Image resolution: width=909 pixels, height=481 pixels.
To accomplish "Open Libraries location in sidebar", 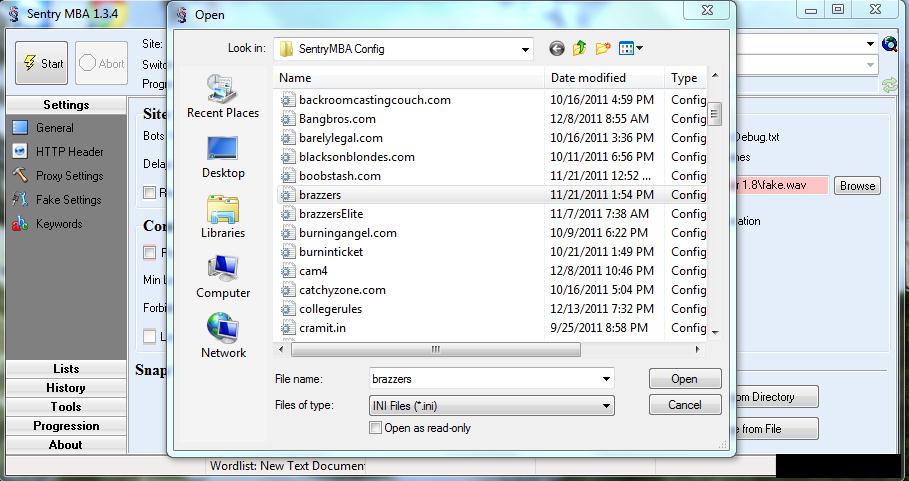I will pyautogui.click(x=223, y=217).
